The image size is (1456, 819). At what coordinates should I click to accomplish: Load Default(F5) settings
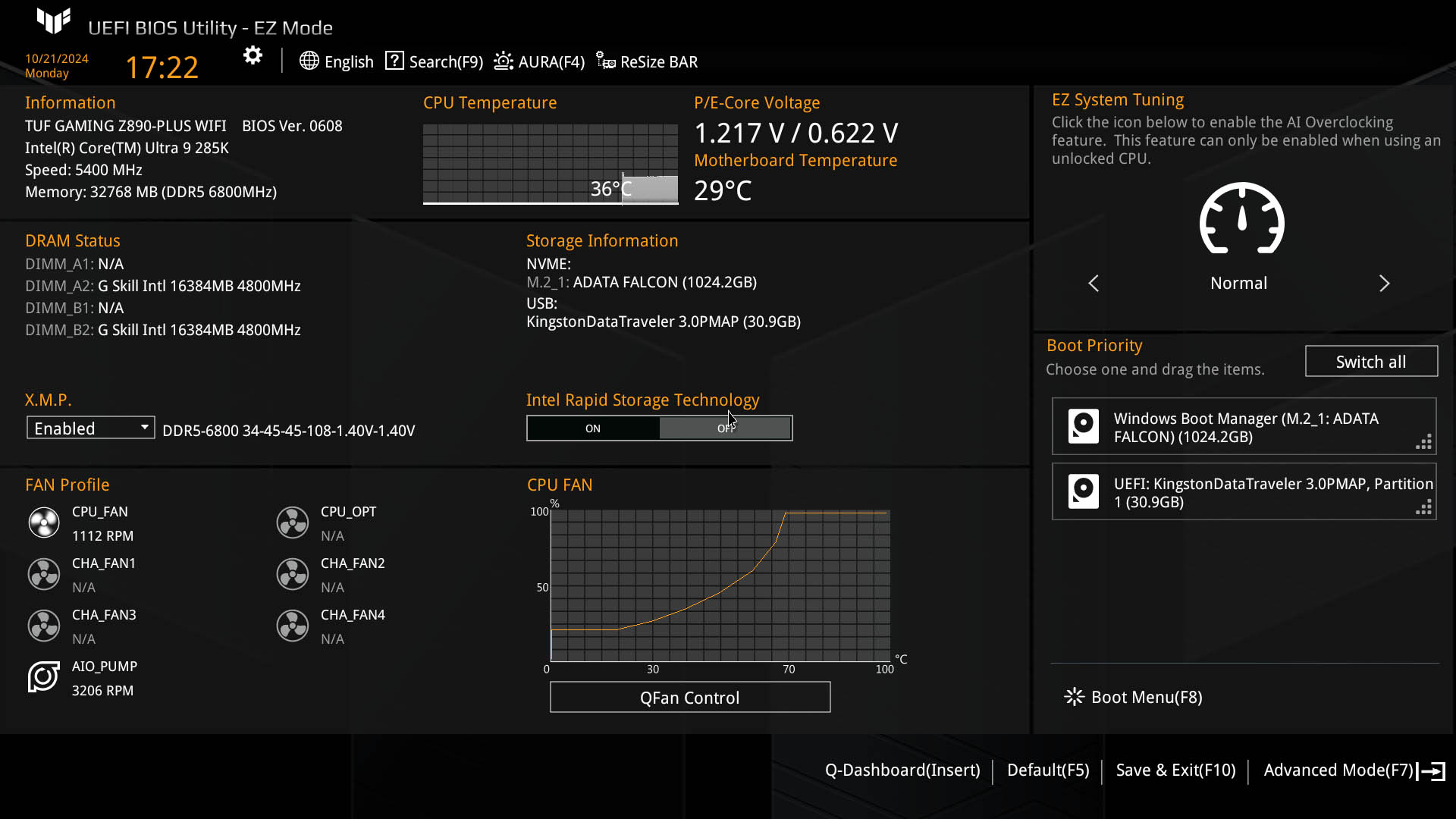(x=1048, y=770)
